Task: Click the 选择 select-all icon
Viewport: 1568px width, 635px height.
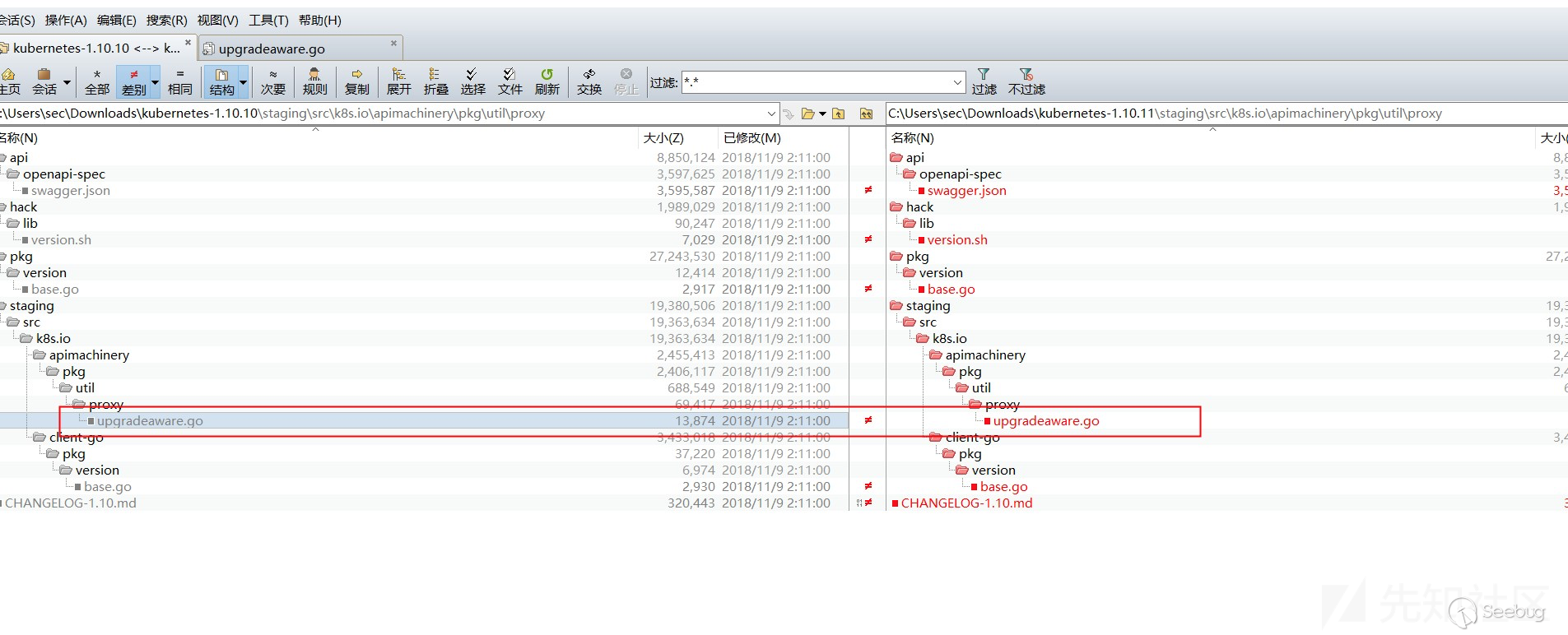Action: [x=472, y=81]
